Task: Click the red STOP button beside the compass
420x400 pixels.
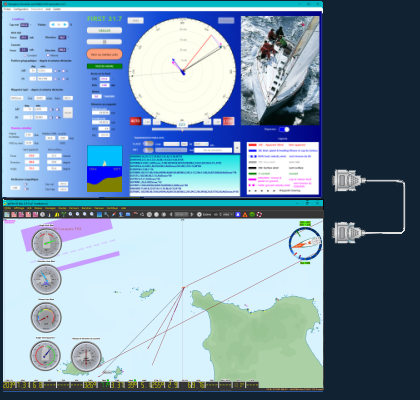Action: pyautogui.click(x=228, y=121)
